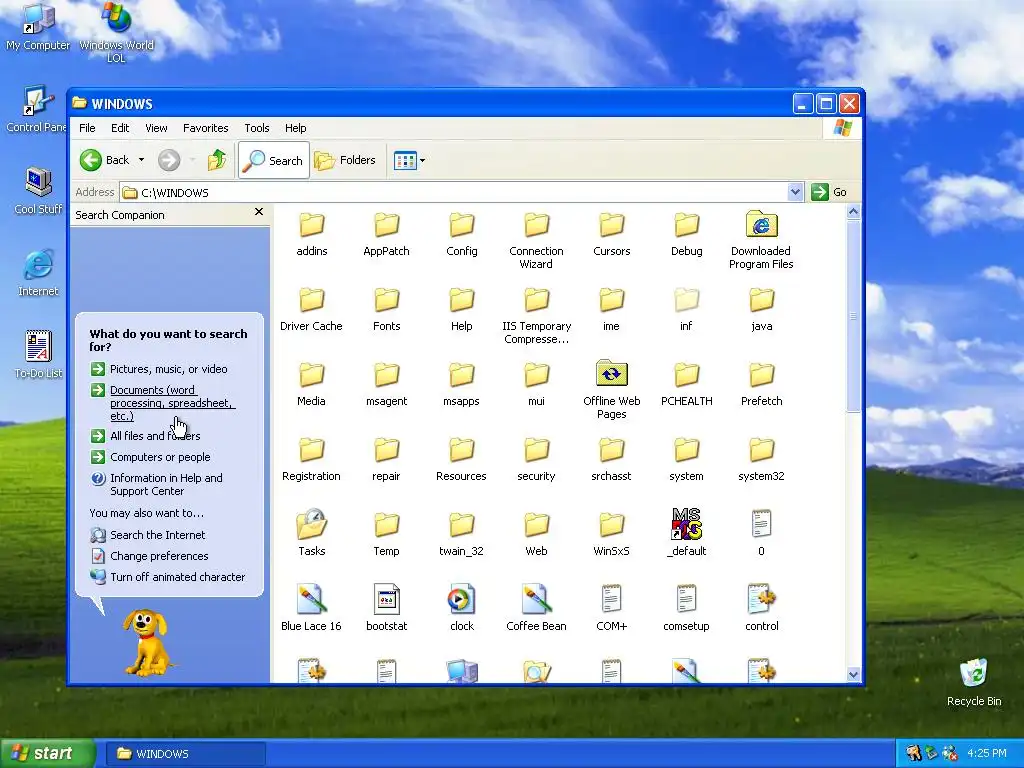This screenshot has height=768, width=1024.
Task: Select the Windows World LOL desktop icon
Action: tap(117, 33)
